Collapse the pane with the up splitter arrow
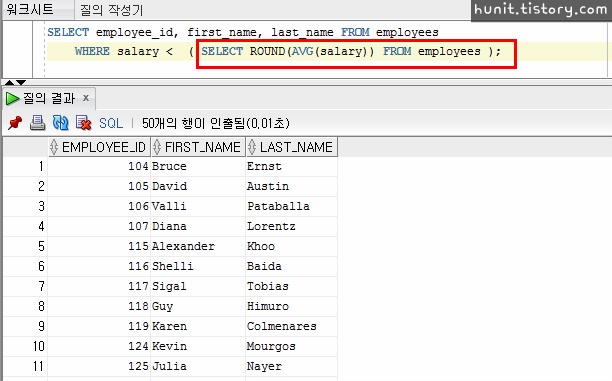Screen dimensions: 612x381 tap(9, 82)
